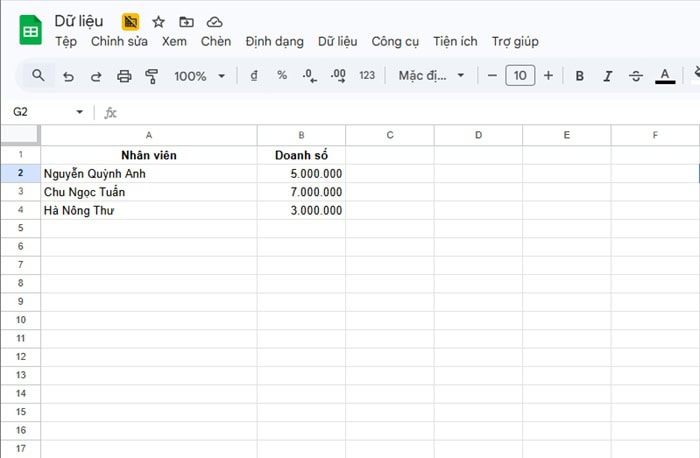Open the Chèn menu

tap(215, 41)
